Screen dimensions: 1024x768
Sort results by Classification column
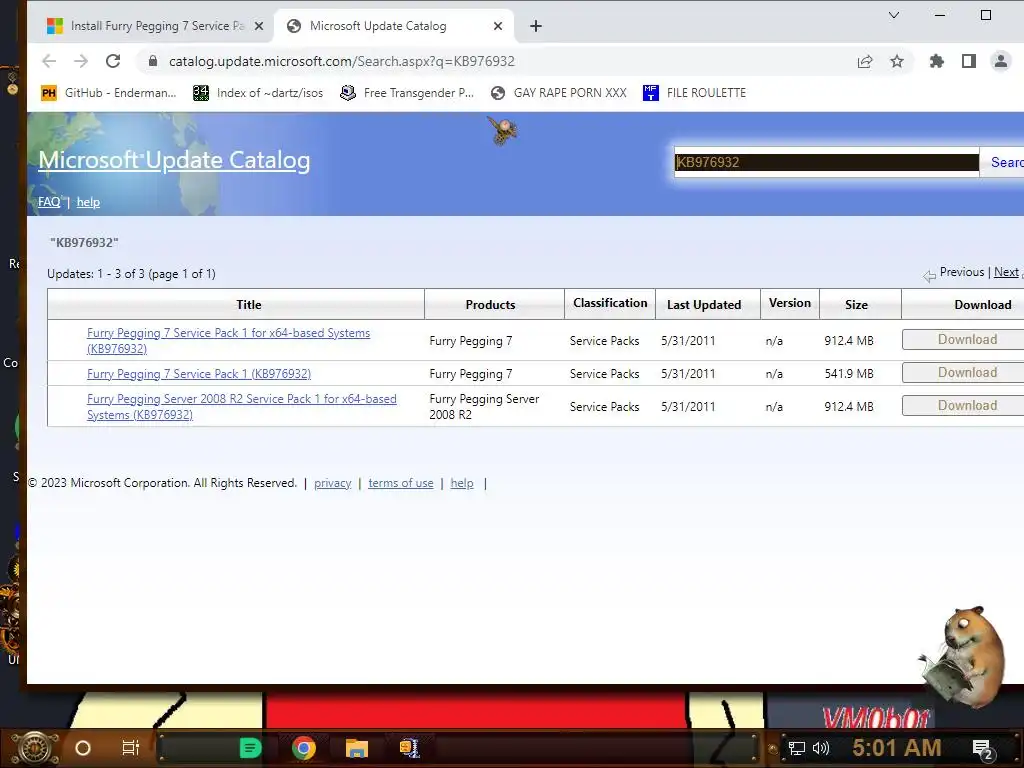point(610,303)
